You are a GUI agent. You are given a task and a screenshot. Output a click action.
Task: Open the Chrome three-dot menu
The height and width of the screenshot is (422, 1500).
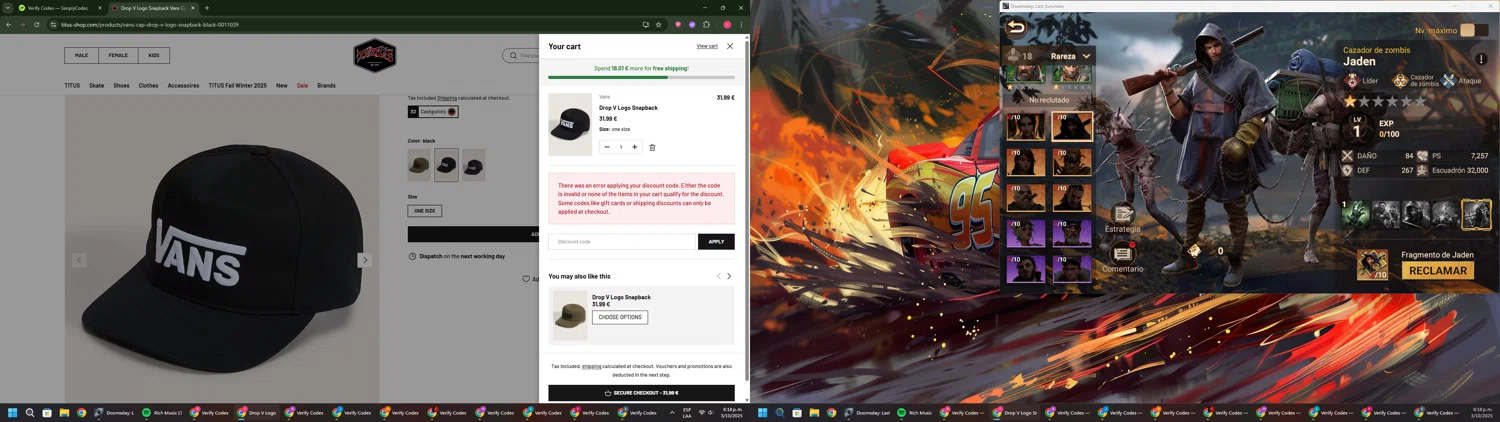pyautogui.click(x=741, y=24)
